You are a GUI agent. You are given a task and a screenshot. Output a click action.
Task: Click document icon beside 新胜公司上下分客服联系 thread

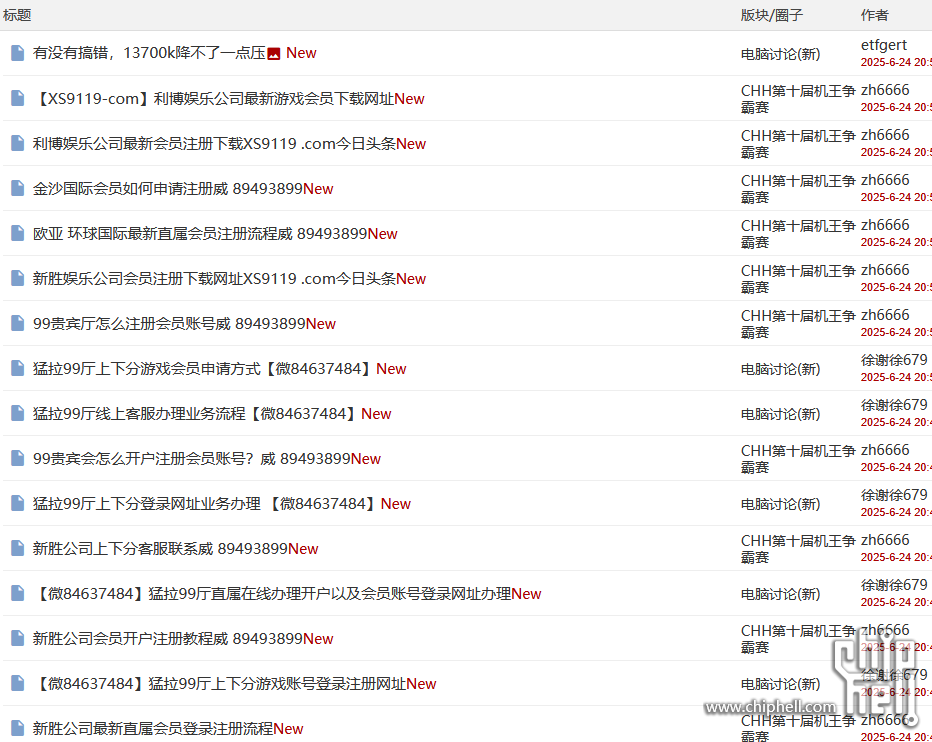18,548
